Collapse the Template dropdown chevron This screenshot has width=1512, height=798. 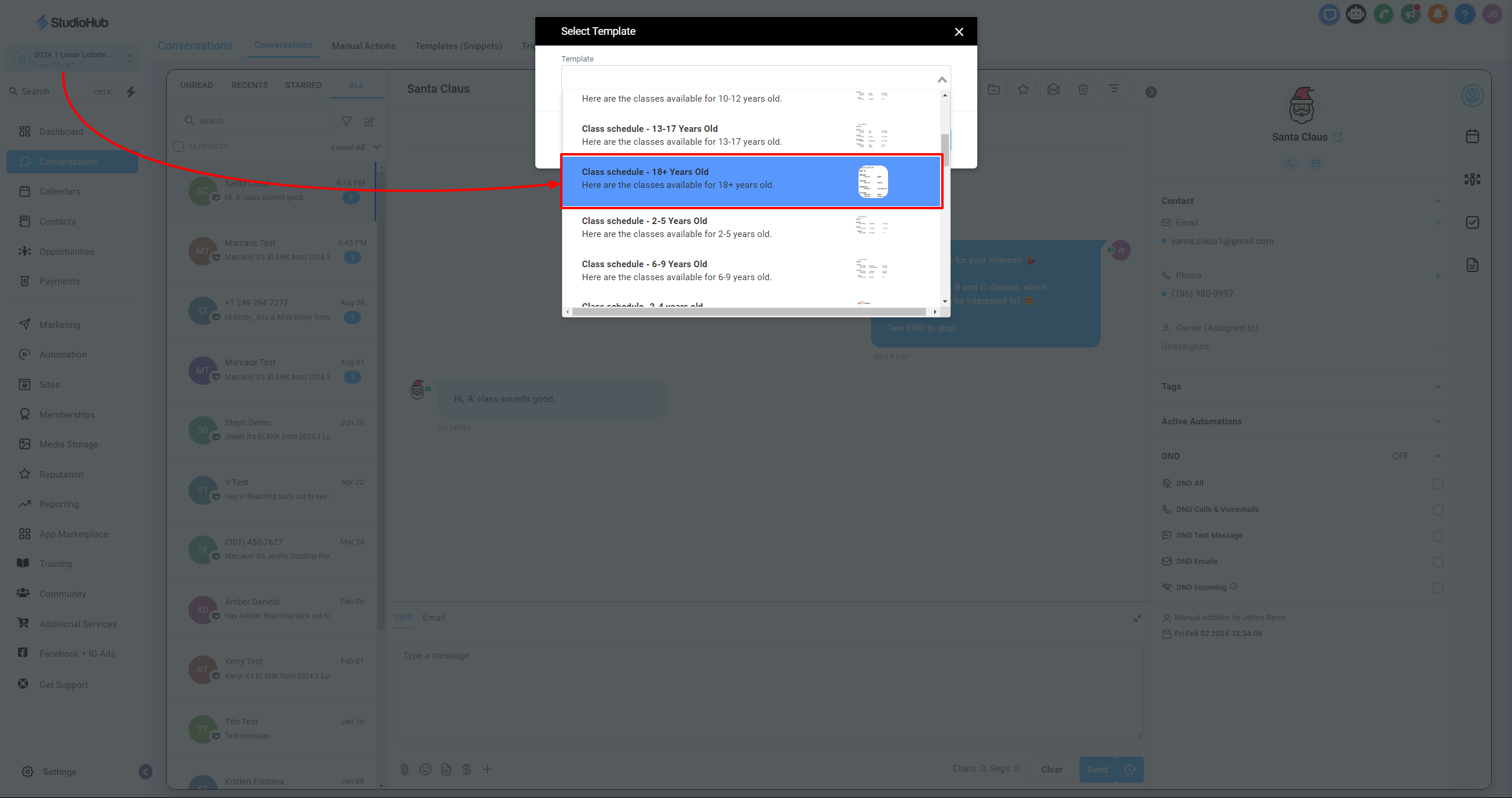coord(942,79)
